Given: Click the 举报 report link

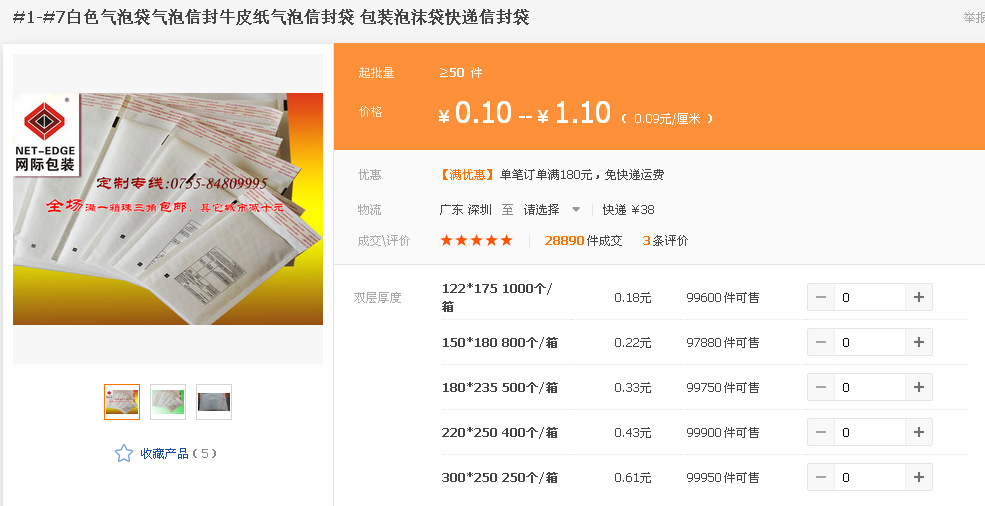Looking at the screenshot, I should [974, 18].
